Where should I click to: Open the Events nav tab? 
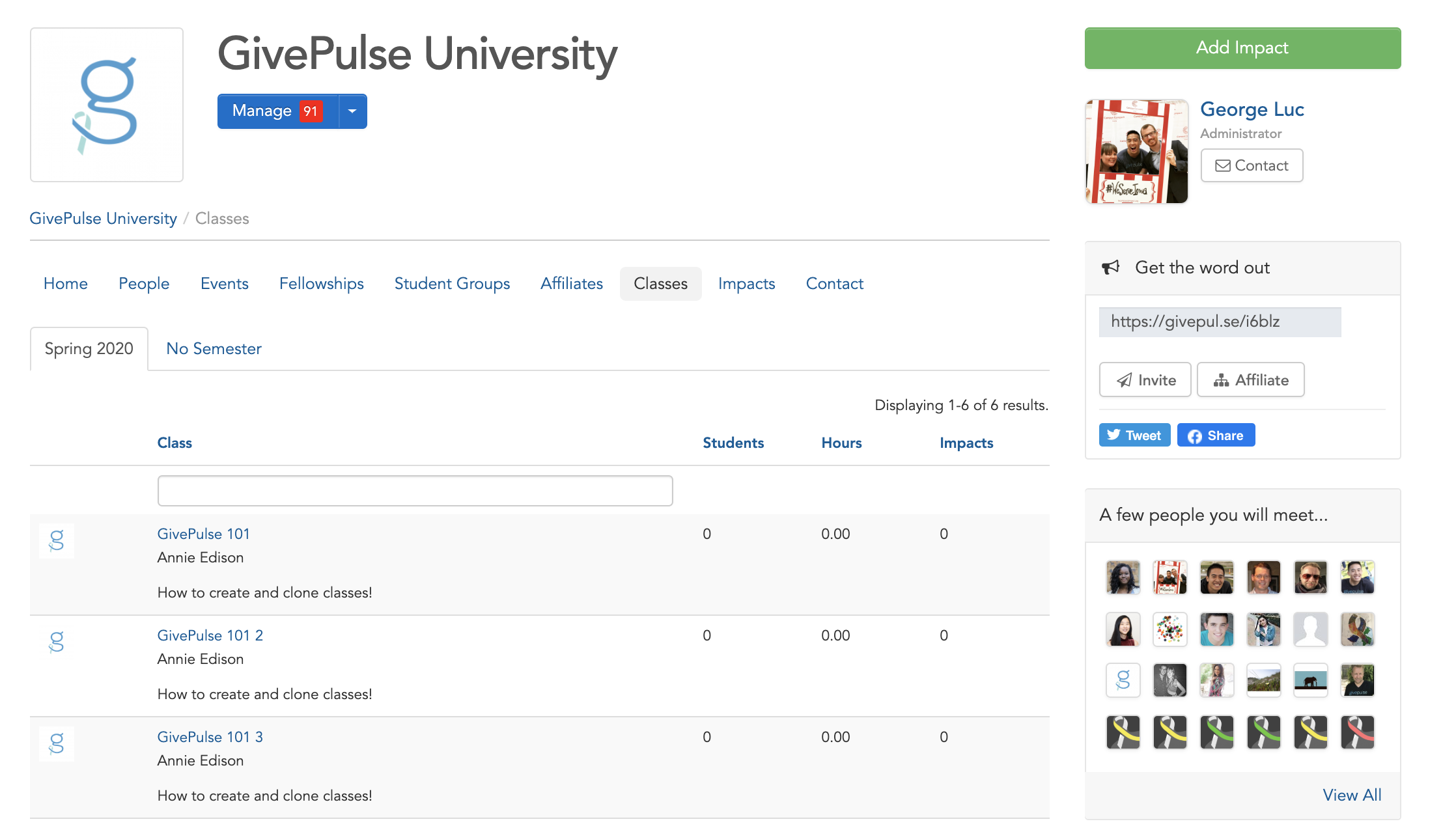[225, 284]
